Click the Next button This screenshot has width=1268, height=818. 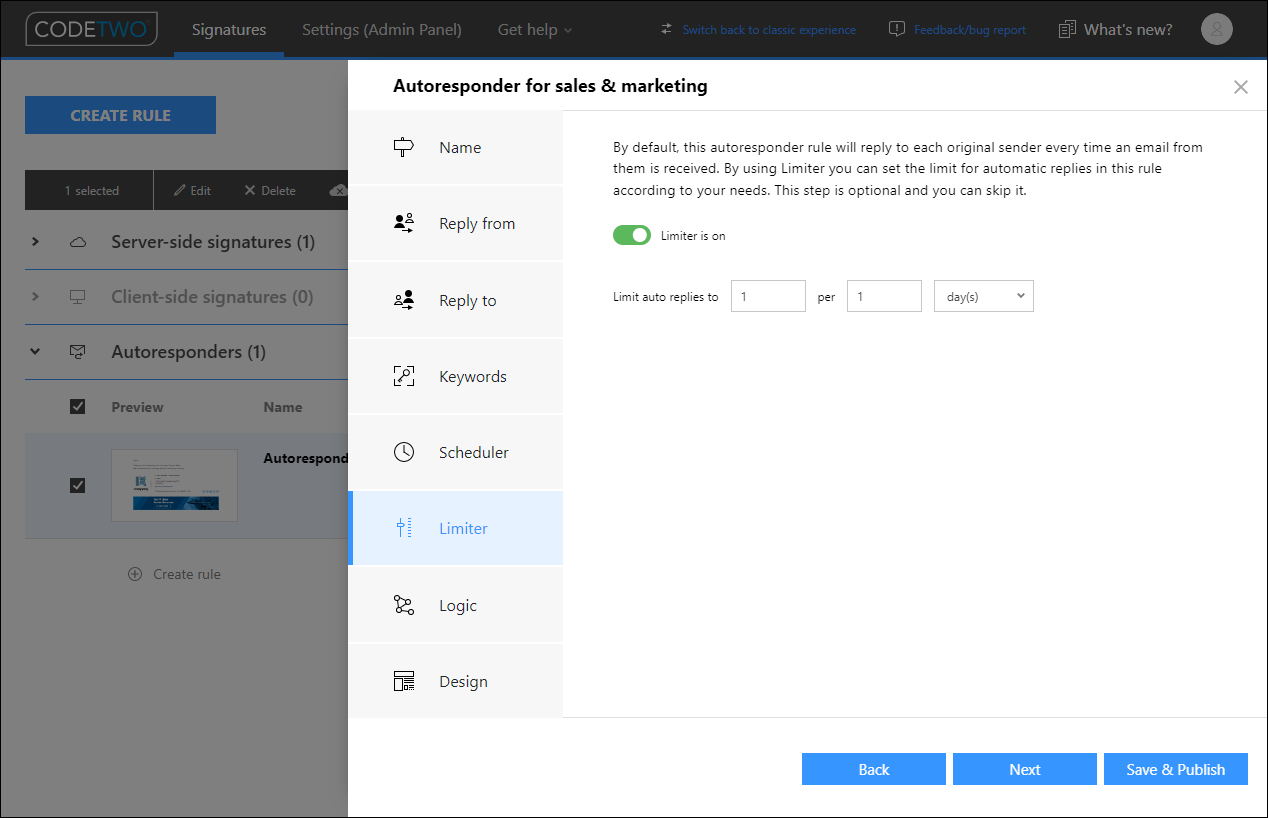(x=1025, y=769)
